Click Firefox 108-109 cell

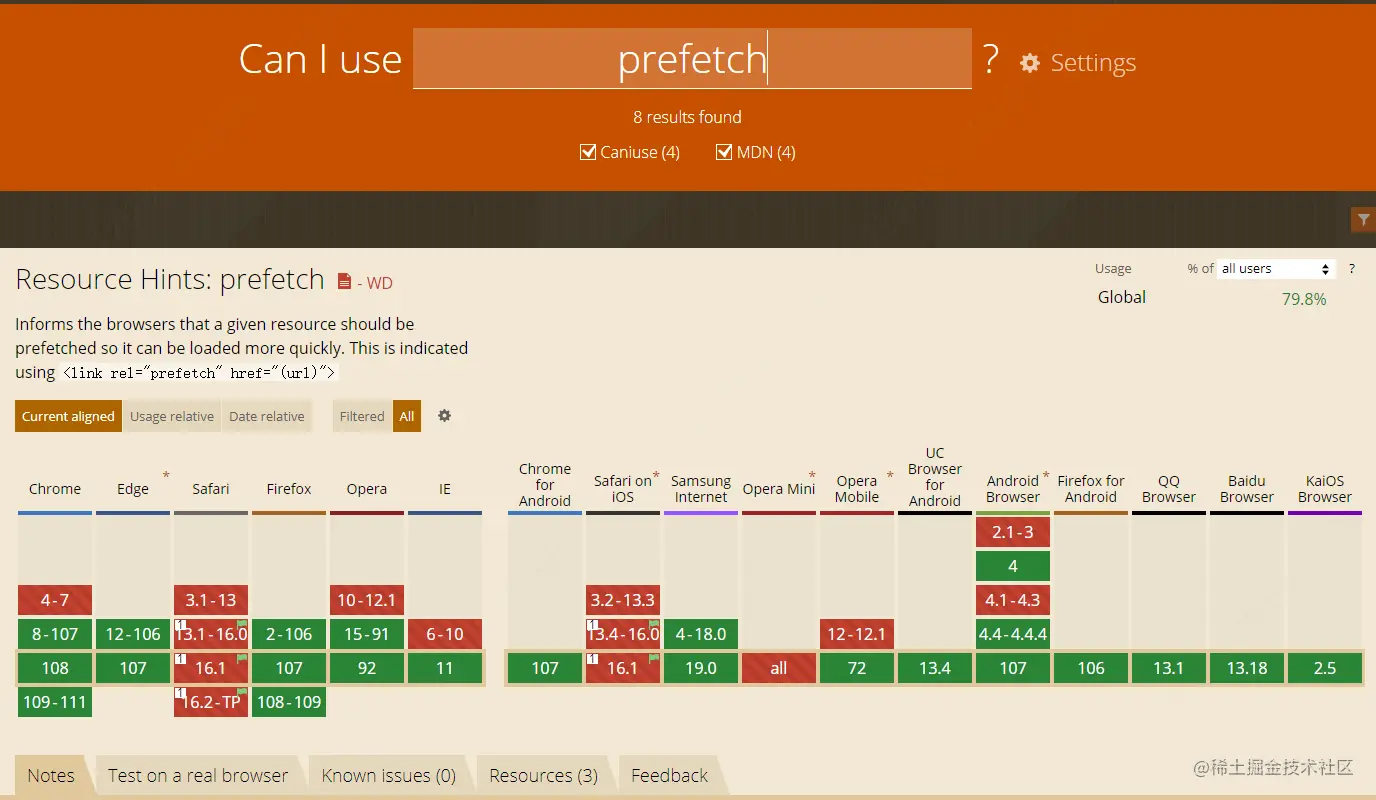pyautogui.click(x=289, y=702)
